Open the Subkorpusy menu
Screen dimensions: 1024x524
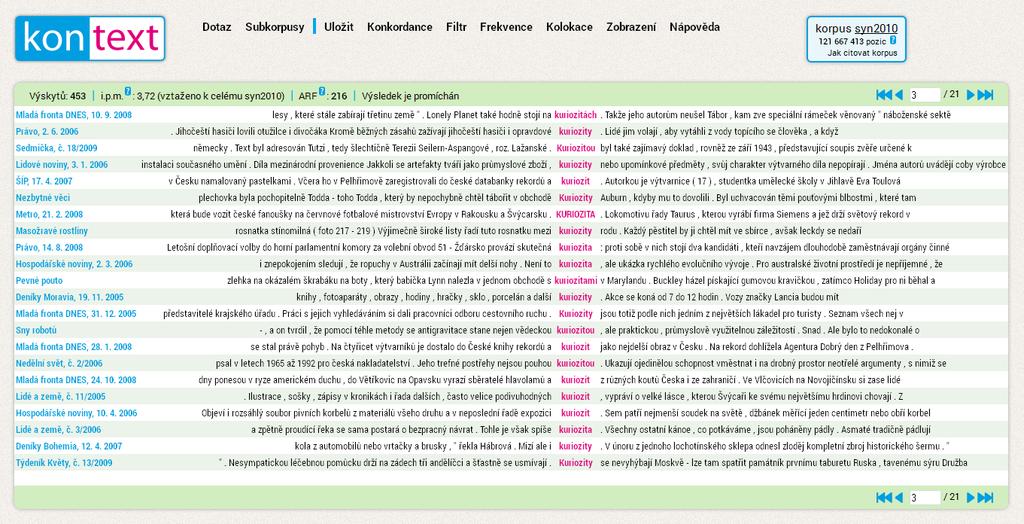275,27
